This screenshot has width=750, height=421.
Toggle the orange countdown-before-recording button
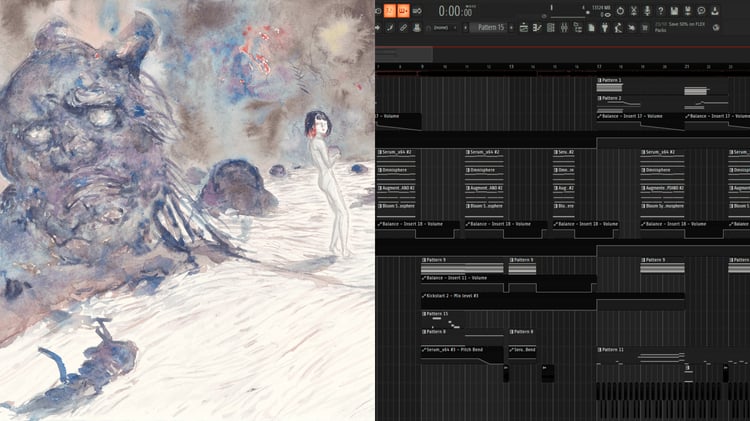coord(390,11)
